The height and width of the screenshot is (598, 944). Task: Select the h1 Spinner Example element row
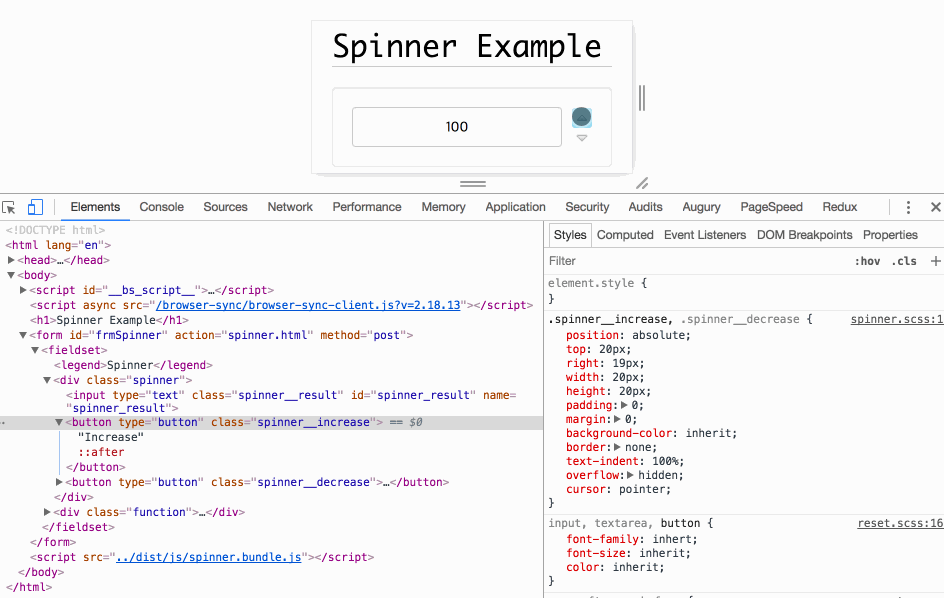click(110, 320)
